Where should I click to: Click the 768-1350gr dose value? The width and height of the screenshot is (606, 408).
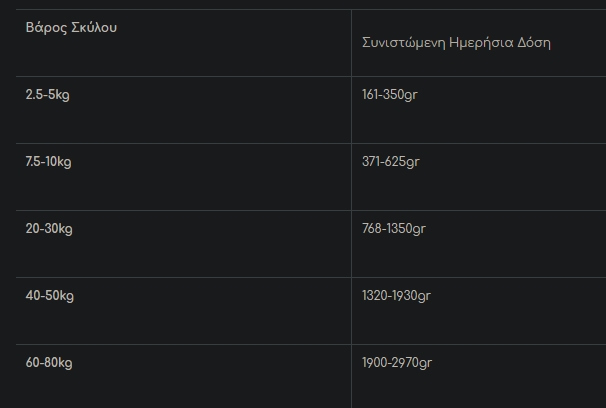(393, 228)
